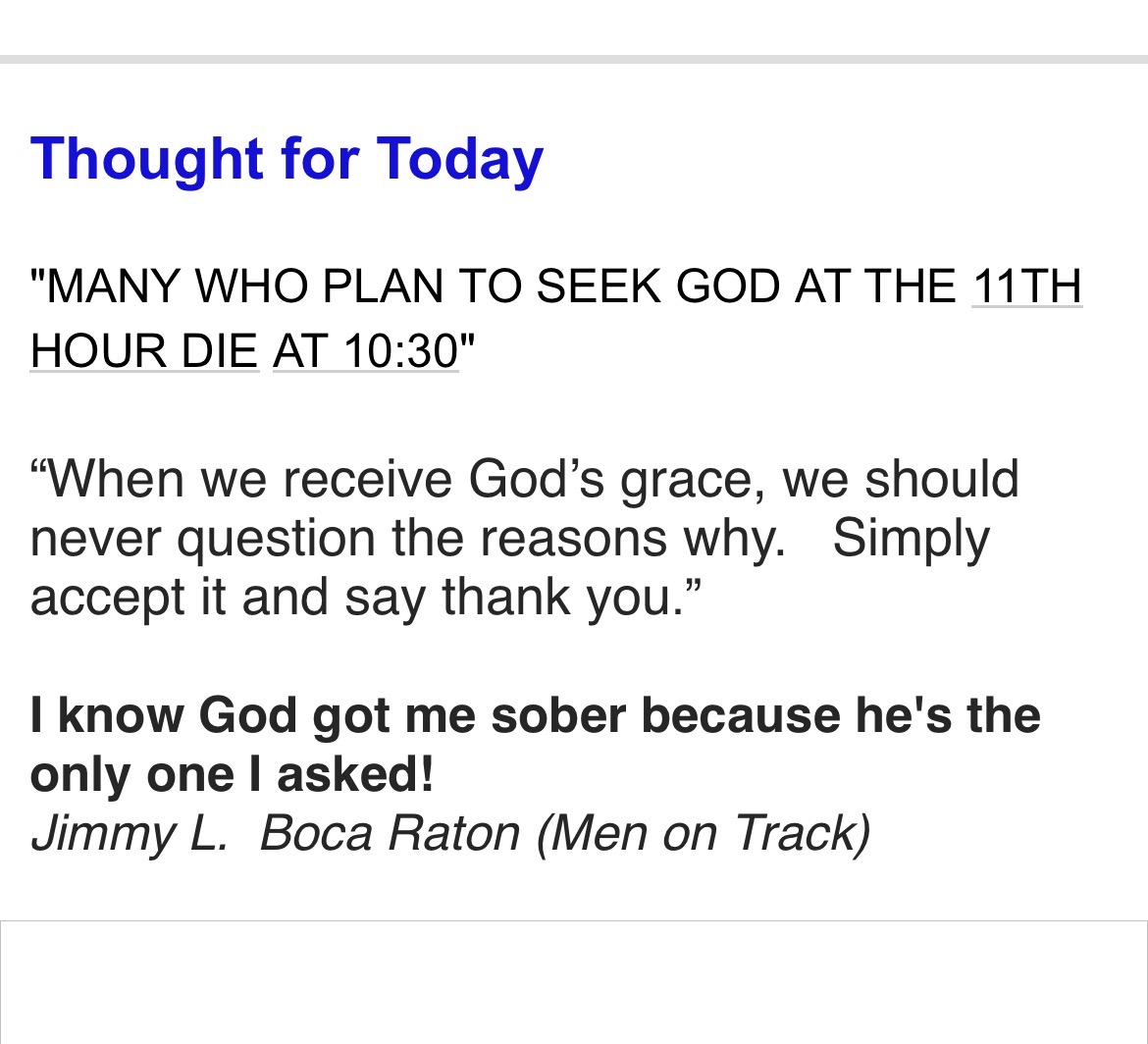This screenshot has width=1148, height=1044.
Task: Open the underlined "HOUR DIE" link
Action: point(144,350)
